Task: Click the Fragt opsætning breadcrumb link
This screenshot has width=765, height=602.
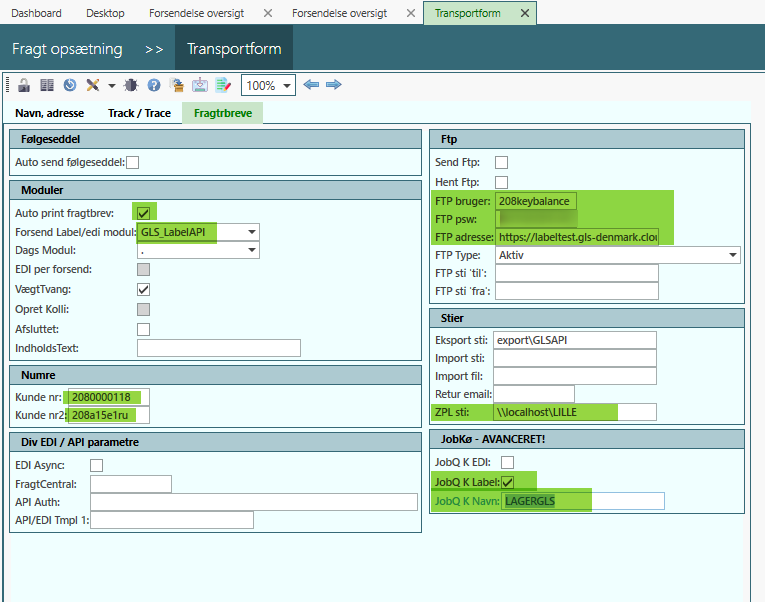Action: (x=67, y=49)
